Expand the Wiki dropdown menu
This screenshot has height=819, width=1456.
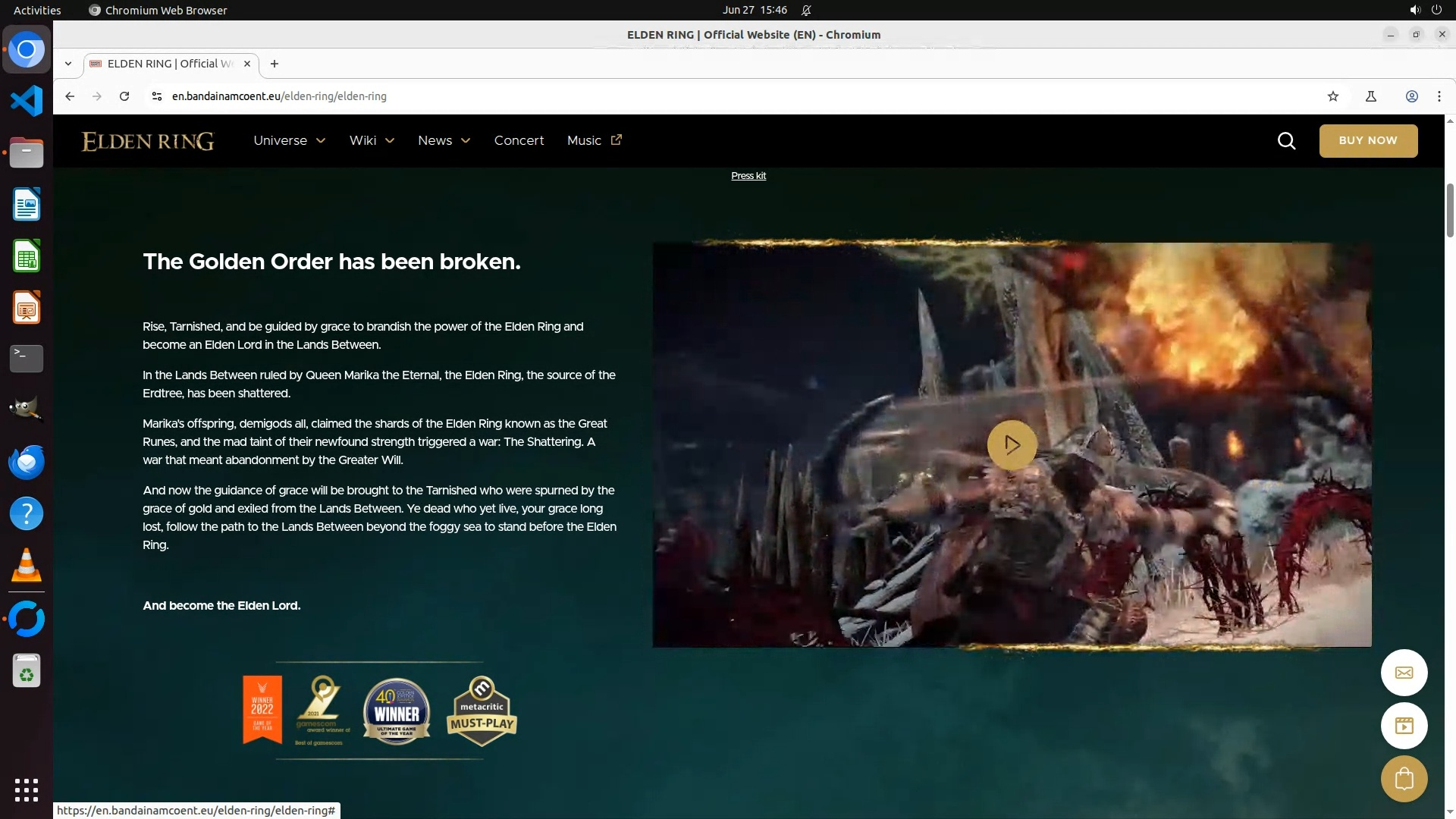372,141
